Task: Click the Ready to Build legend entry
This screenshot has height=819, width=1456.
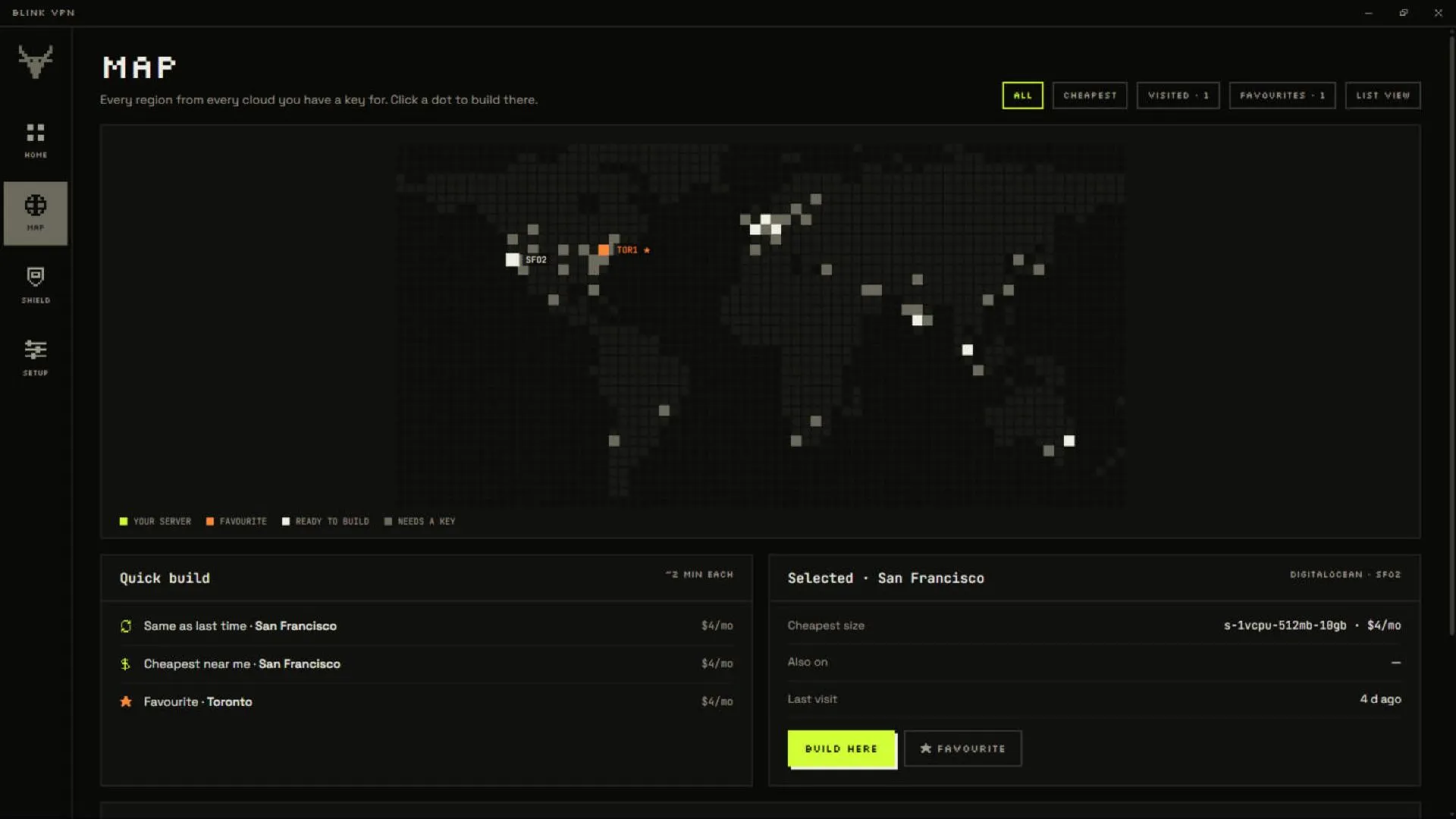Action: tap(325, 522)
